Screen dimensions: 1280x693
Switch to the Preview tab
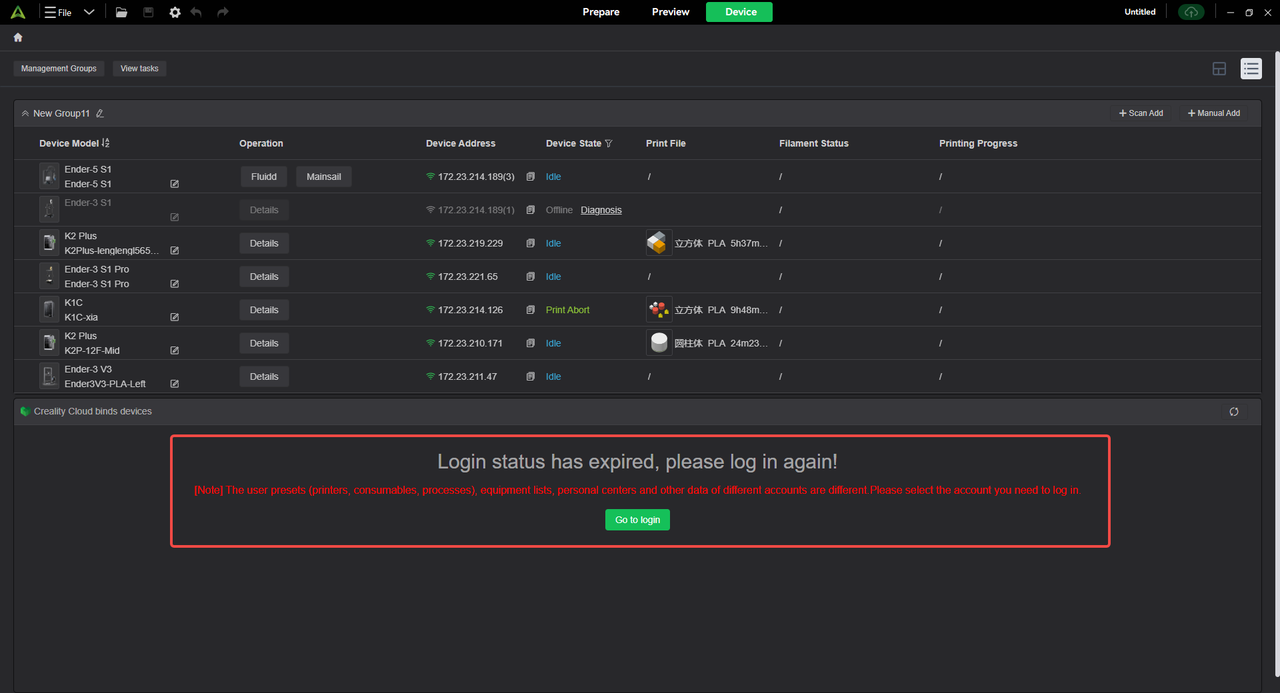tap(670, 12)
